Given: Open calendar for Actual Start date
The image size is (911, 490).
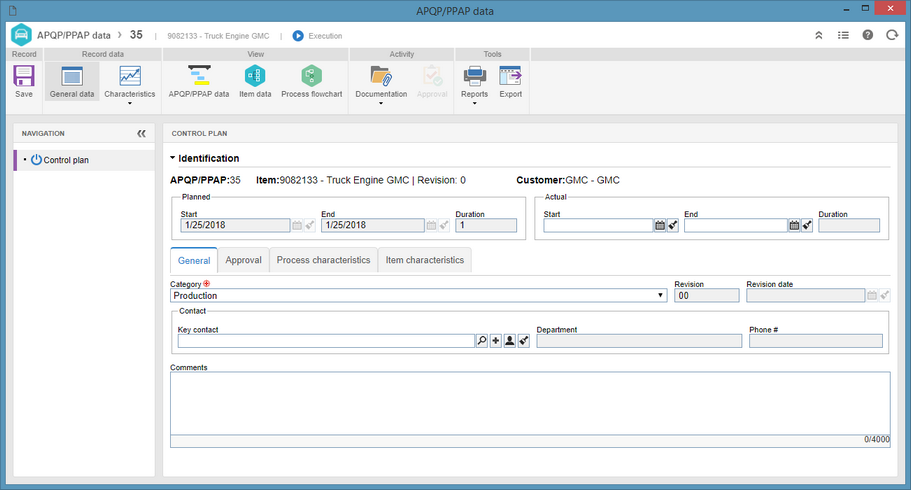Looking at the screenshot, I should (660, 226).
